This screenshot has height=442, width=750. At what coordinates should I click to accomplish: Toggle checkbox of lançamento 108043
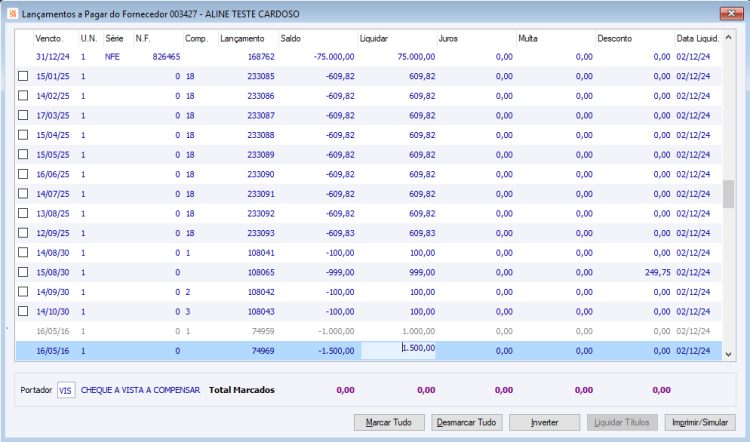pos(23,311)
